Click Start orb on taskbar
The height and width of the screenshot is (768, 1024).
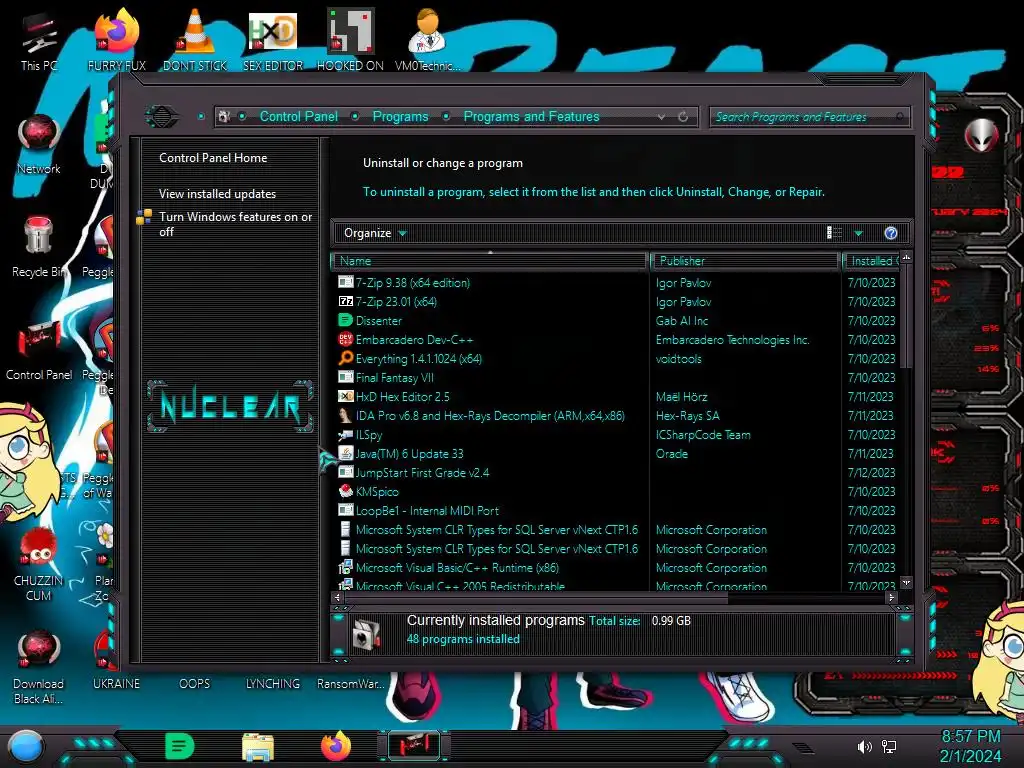(27, 746)
